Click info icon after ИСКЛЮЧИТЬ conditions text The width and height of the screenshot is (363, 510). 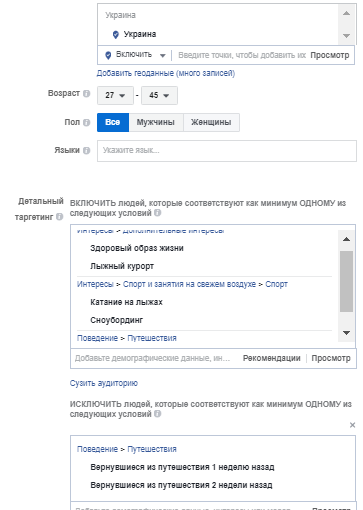tap(157, 414)
